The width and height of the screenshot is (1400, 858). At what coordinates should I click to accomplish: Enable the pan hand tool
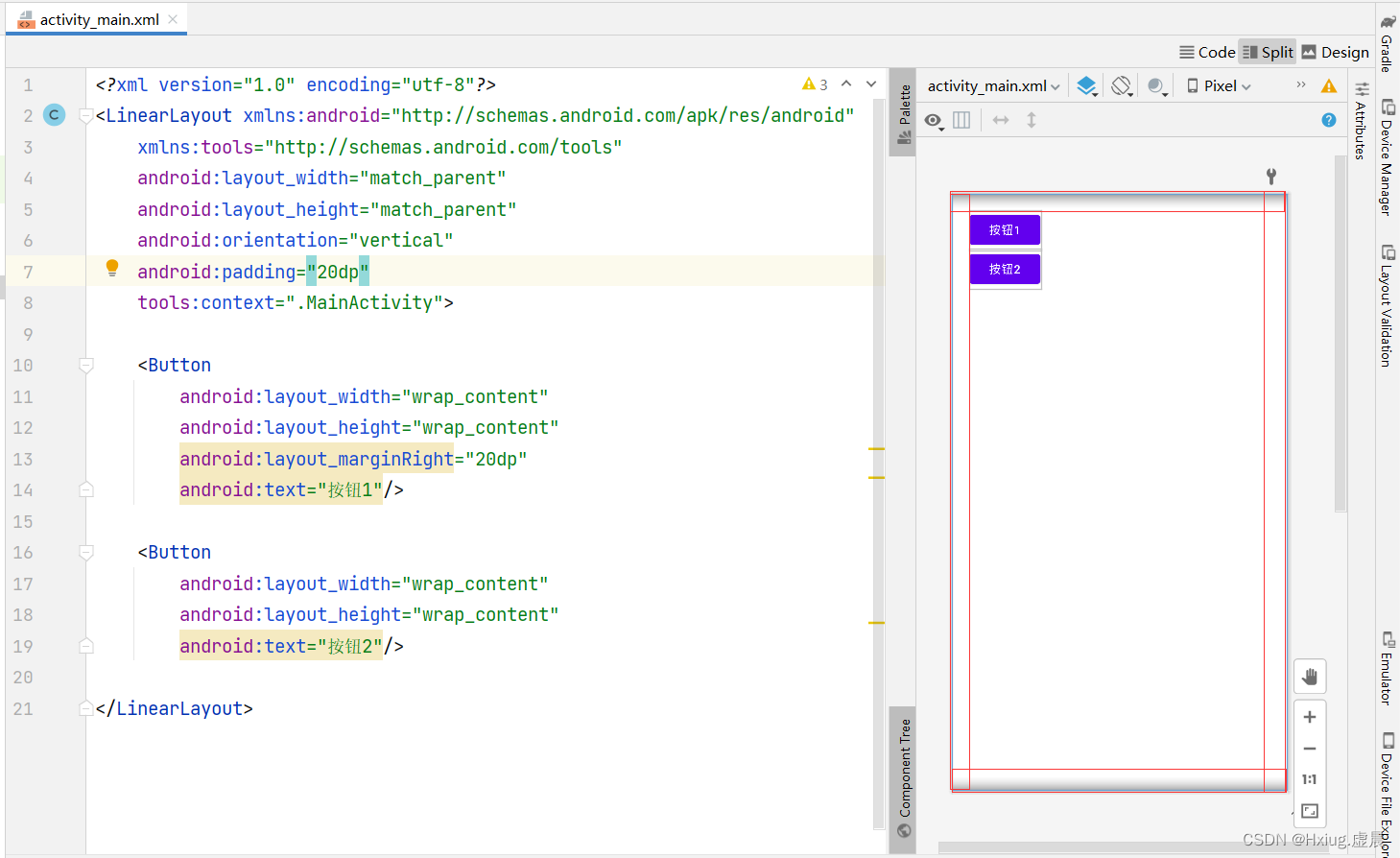[x=1310, y=677]
